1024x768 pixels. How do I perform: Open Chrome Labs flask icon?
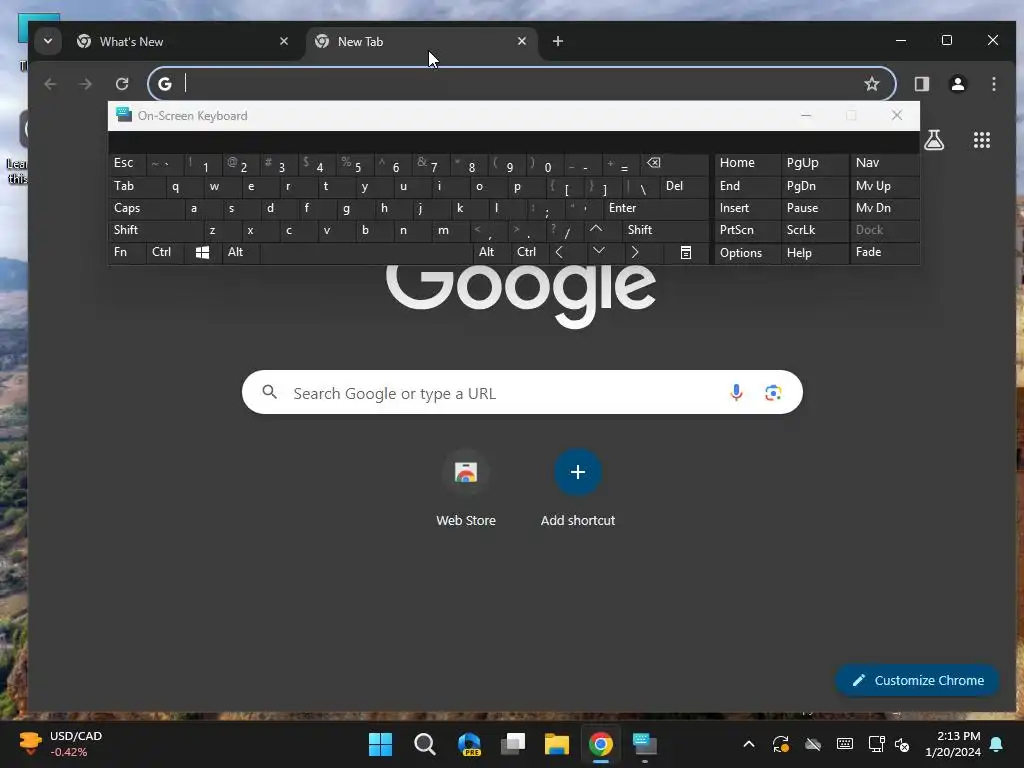pyautogui.click(x=933, y=140)
